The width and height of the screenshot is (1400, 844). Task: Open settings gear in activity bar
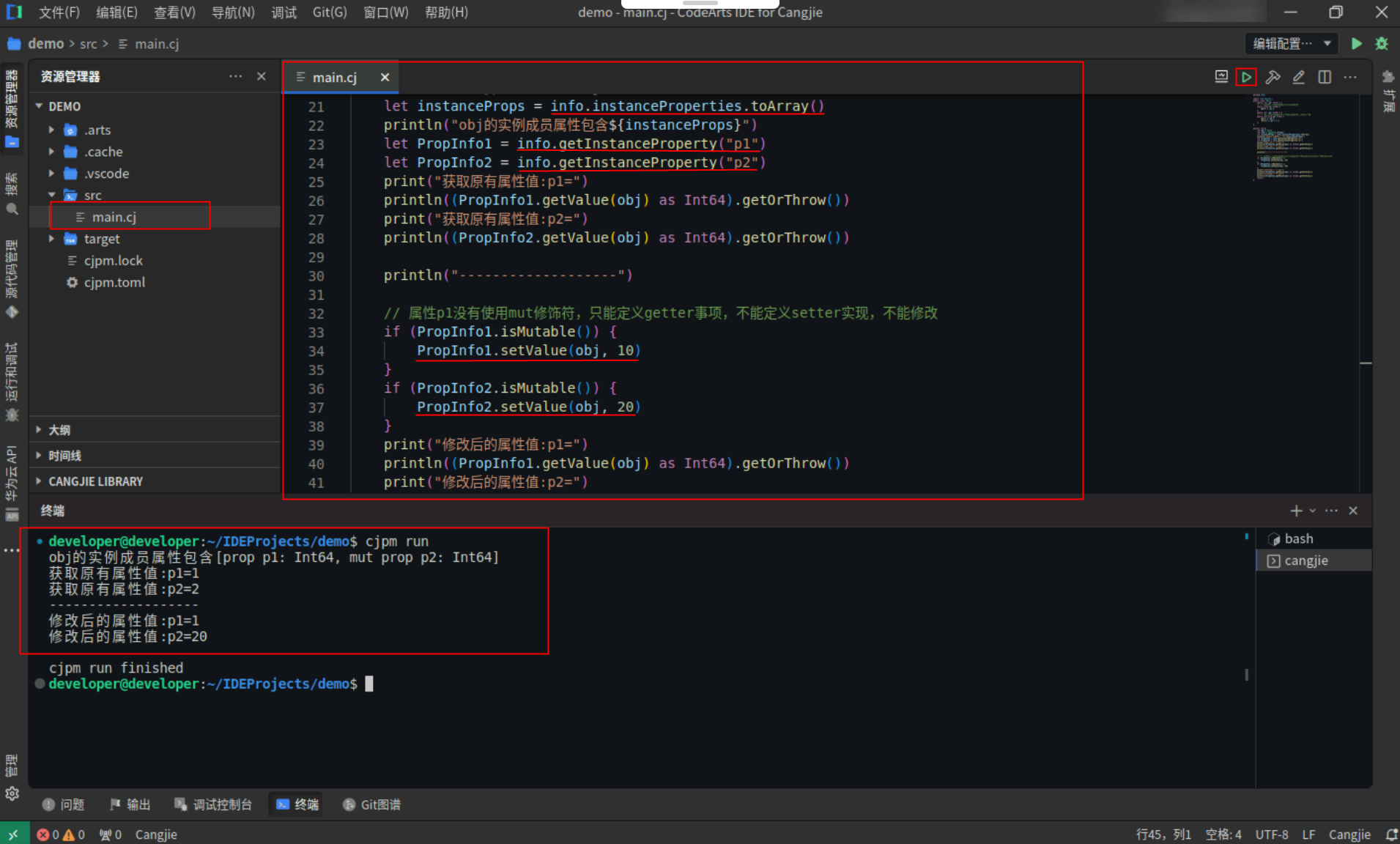point(12,793)
